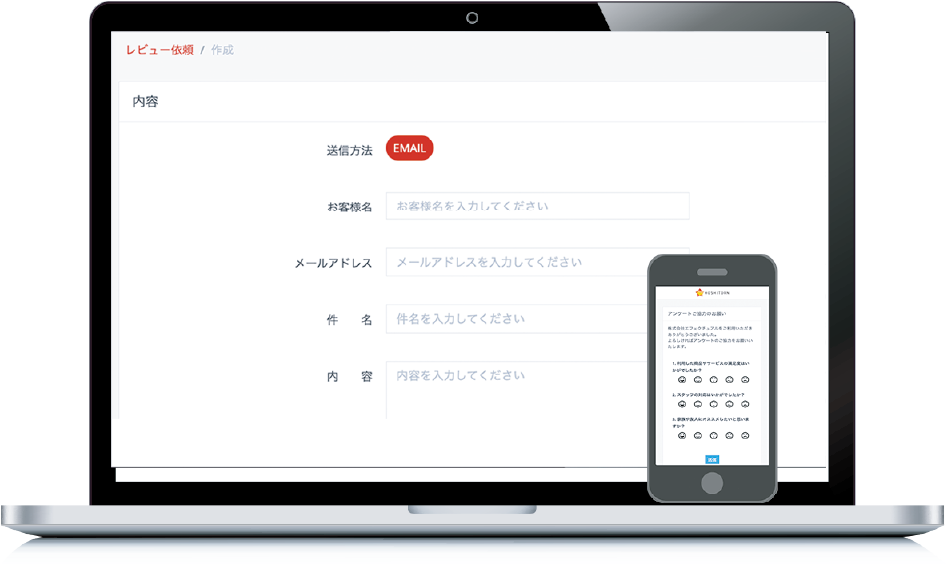Select the 作成 breadcrumb text
This screenshot has height=565, width=946.
[x=222, y=50]
